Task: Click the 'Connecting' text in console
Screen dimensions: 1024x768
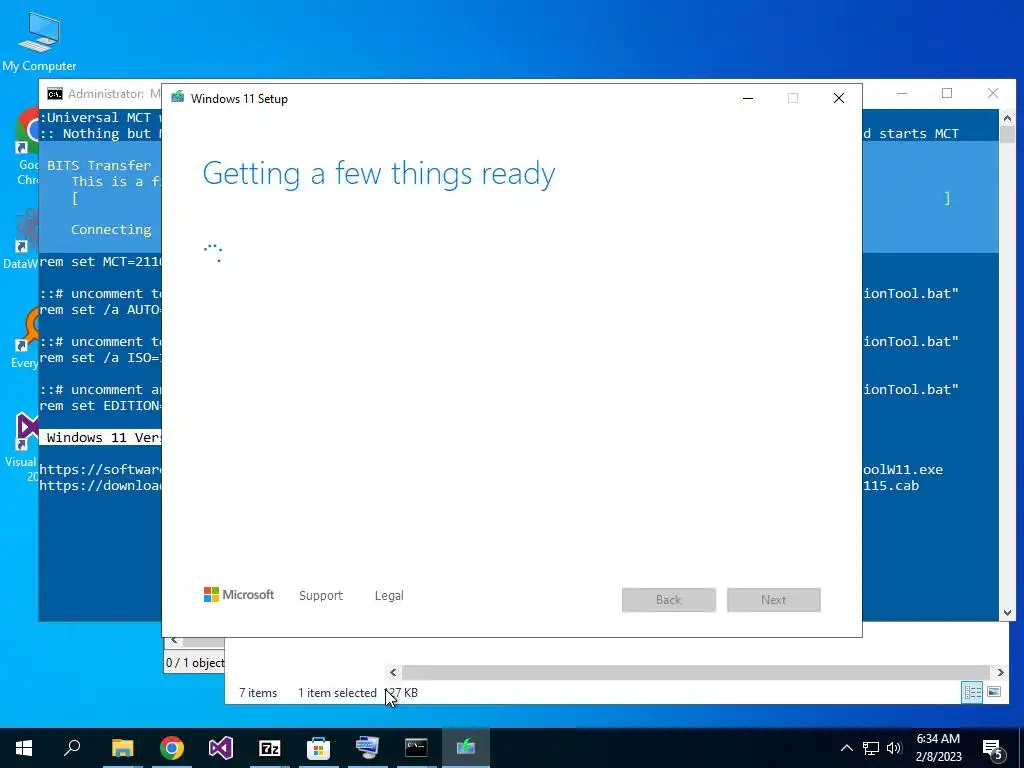Action: [x=111, y=229]
